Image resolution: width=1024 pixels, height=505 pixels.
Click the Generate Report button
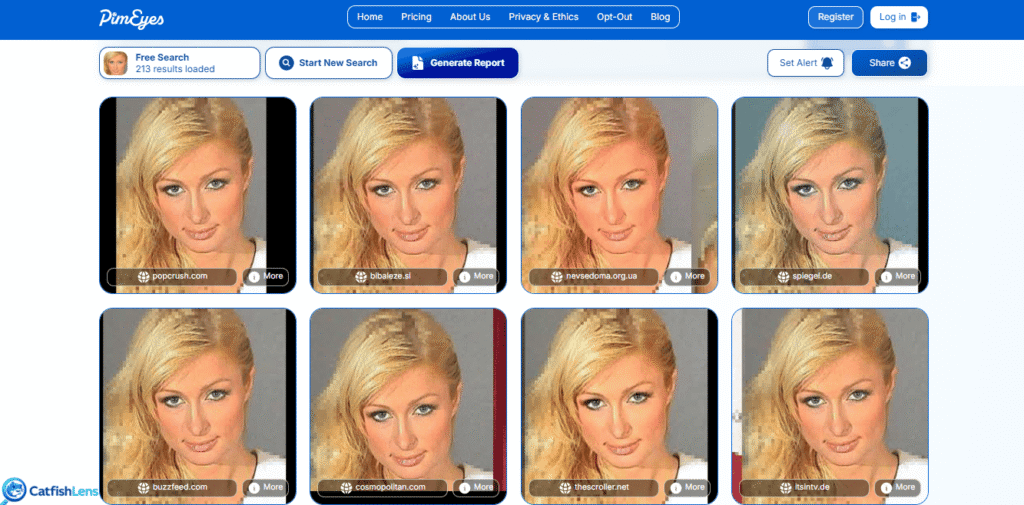click(458, 63)
